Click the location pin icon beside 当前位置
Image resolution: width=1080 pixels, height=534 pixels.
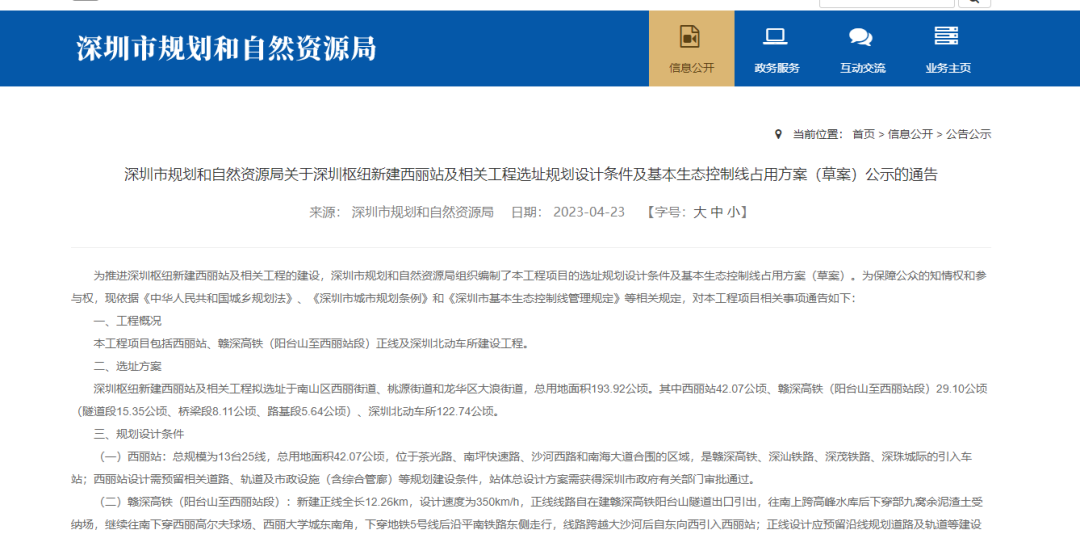778,134
